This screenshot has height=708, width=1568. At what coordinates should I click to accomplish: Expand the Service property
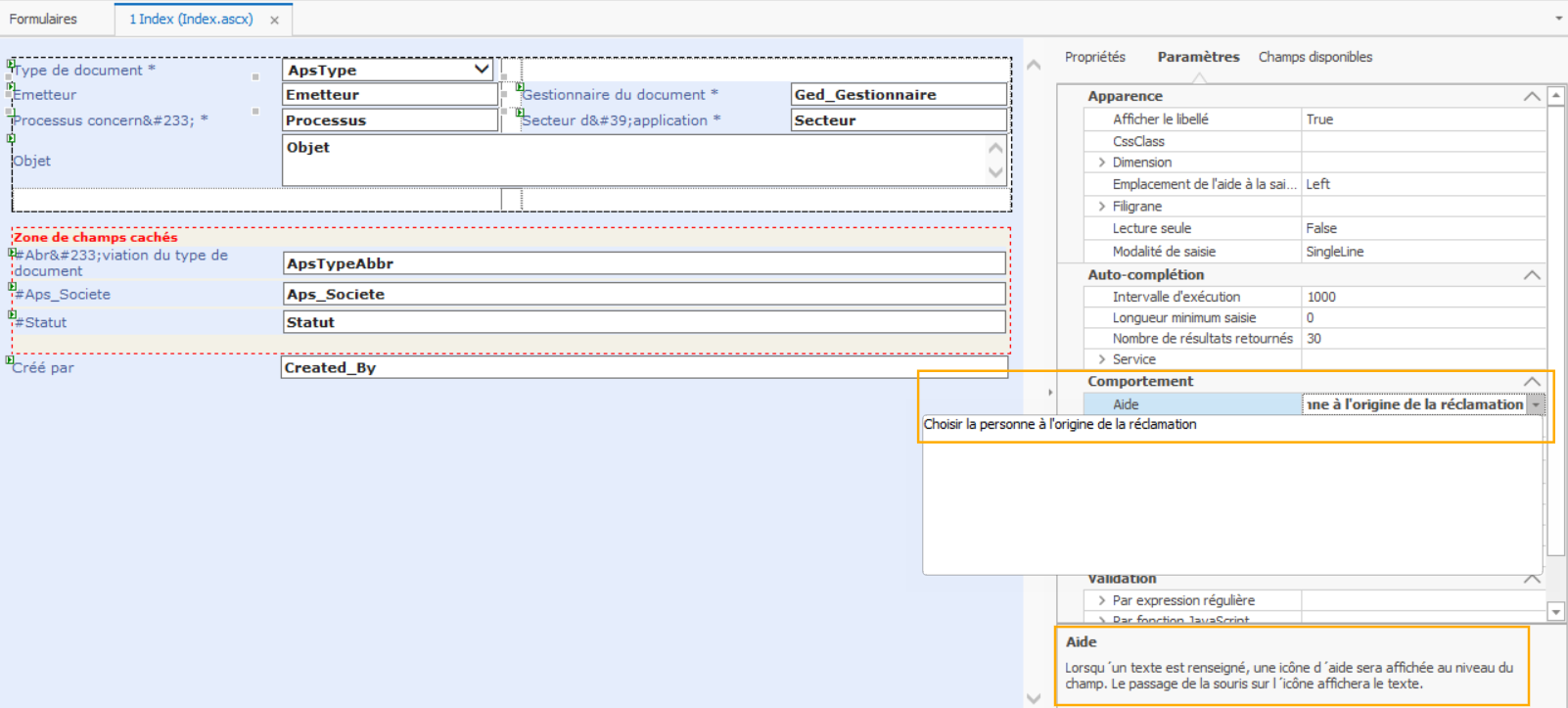(x=1102, y=359)
